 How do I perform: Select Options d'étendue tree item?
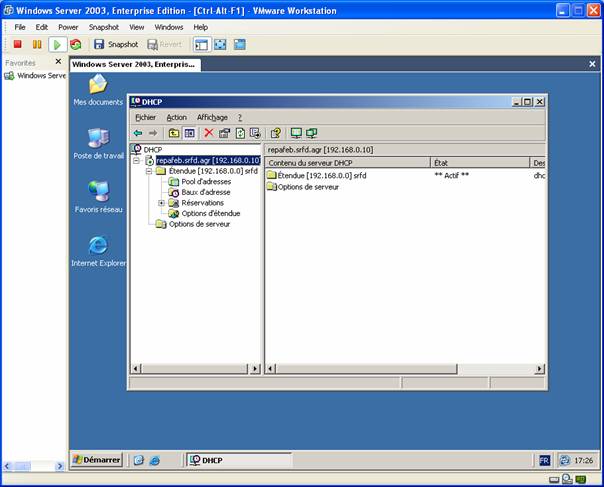(x=211, y=213)
